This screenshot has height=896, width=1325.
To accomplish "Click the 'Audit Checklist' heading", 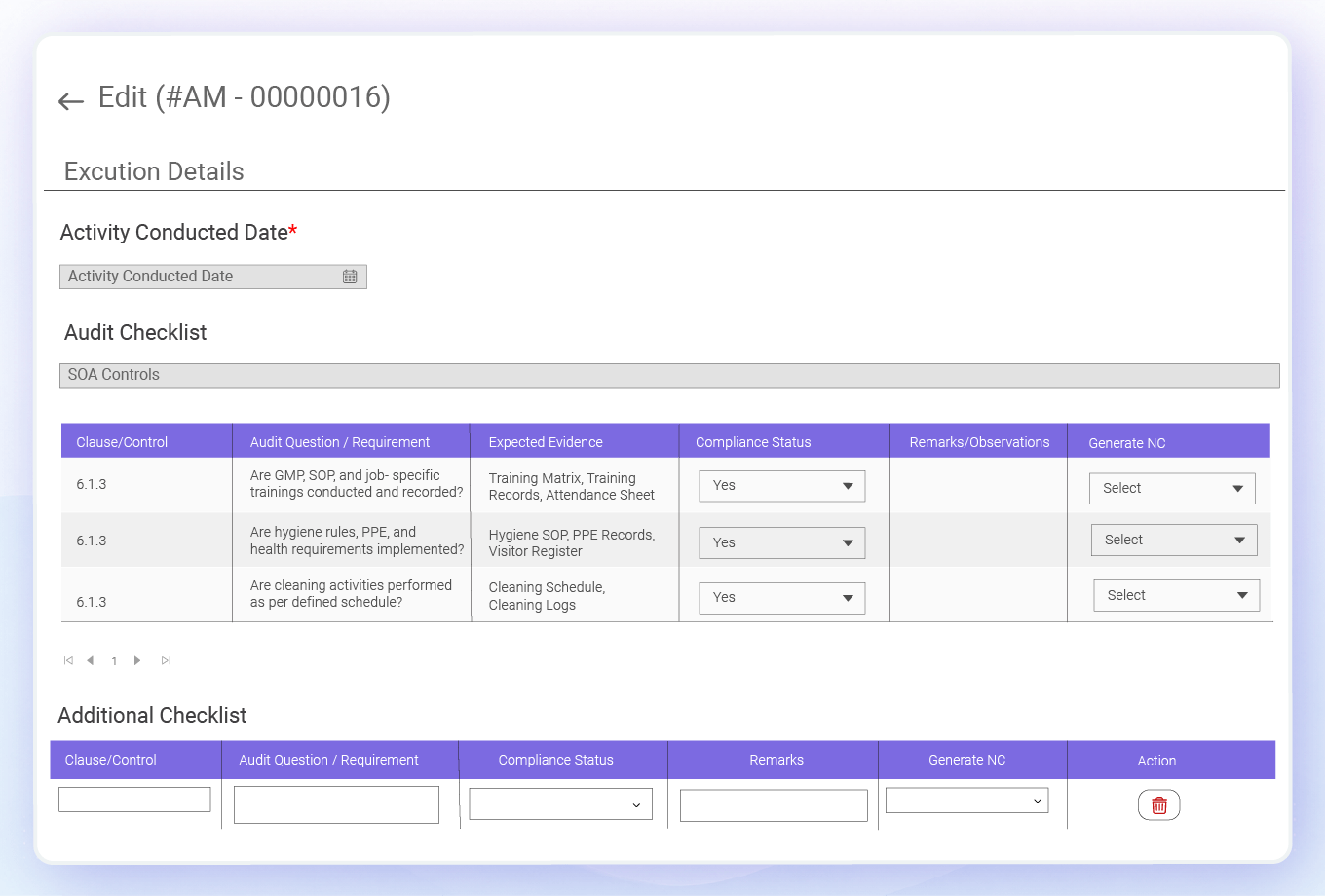I will [x=135, y=333].
